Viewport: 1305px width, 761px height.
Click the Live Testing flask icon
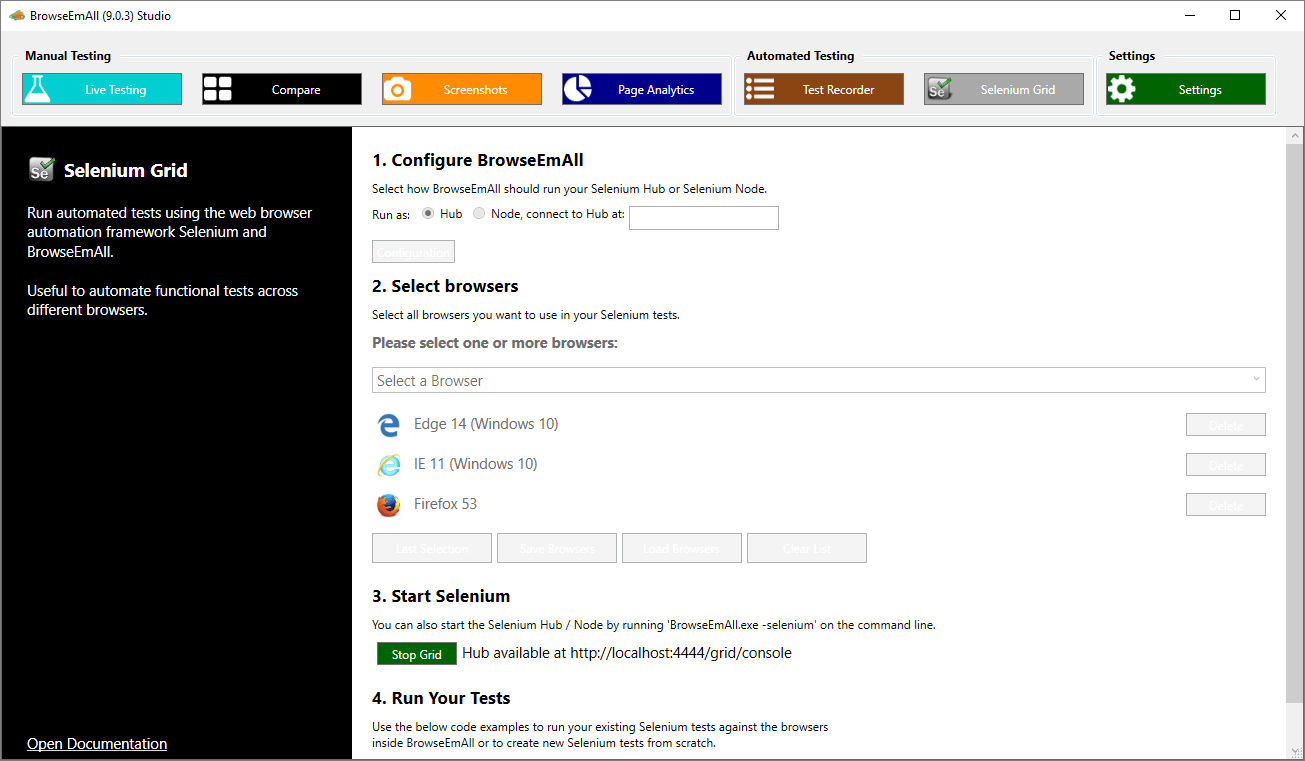point(38,89)
